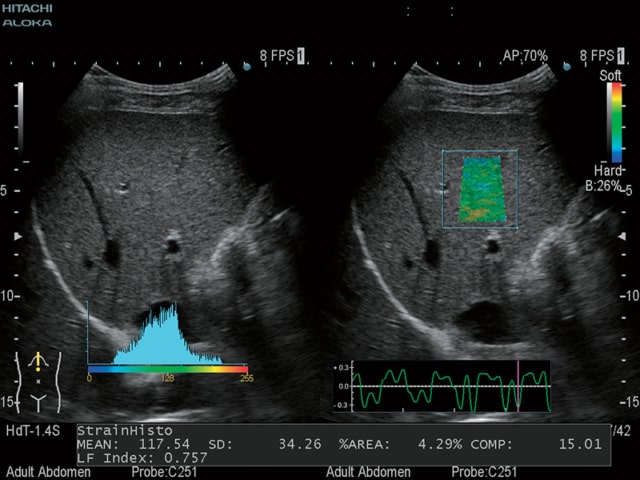Click the right focus depth arrow marker
The height and width of the screenshot is (480, 640).
click(x=622, y=236)
